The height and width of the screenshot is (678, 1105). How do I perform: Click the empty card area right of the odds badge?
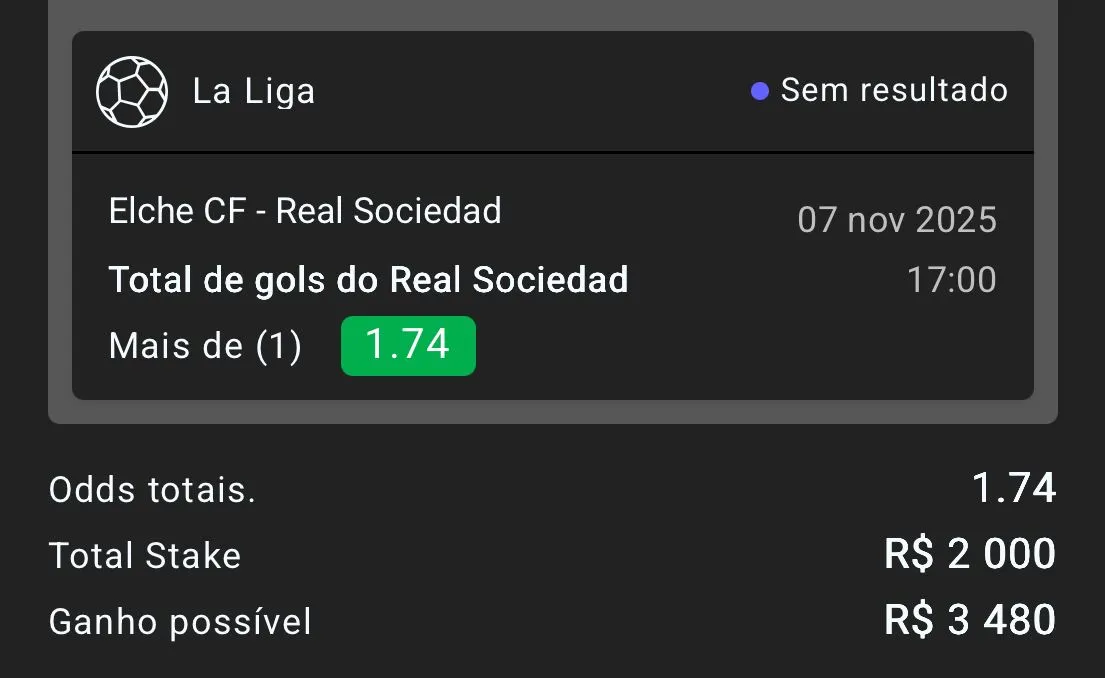[x=750, y=346]
